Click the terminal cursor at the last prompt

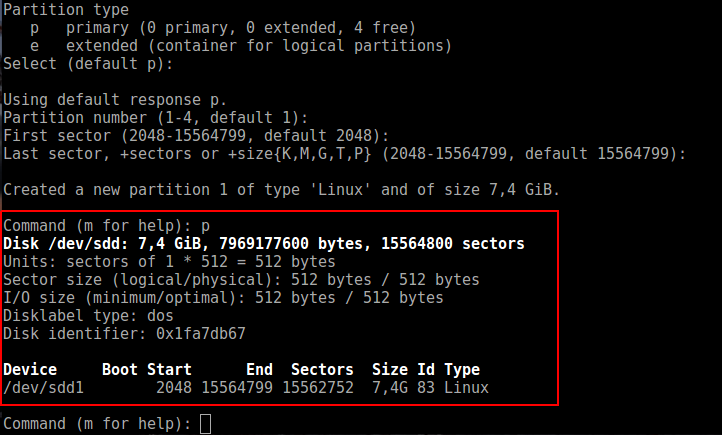point(206,424)
